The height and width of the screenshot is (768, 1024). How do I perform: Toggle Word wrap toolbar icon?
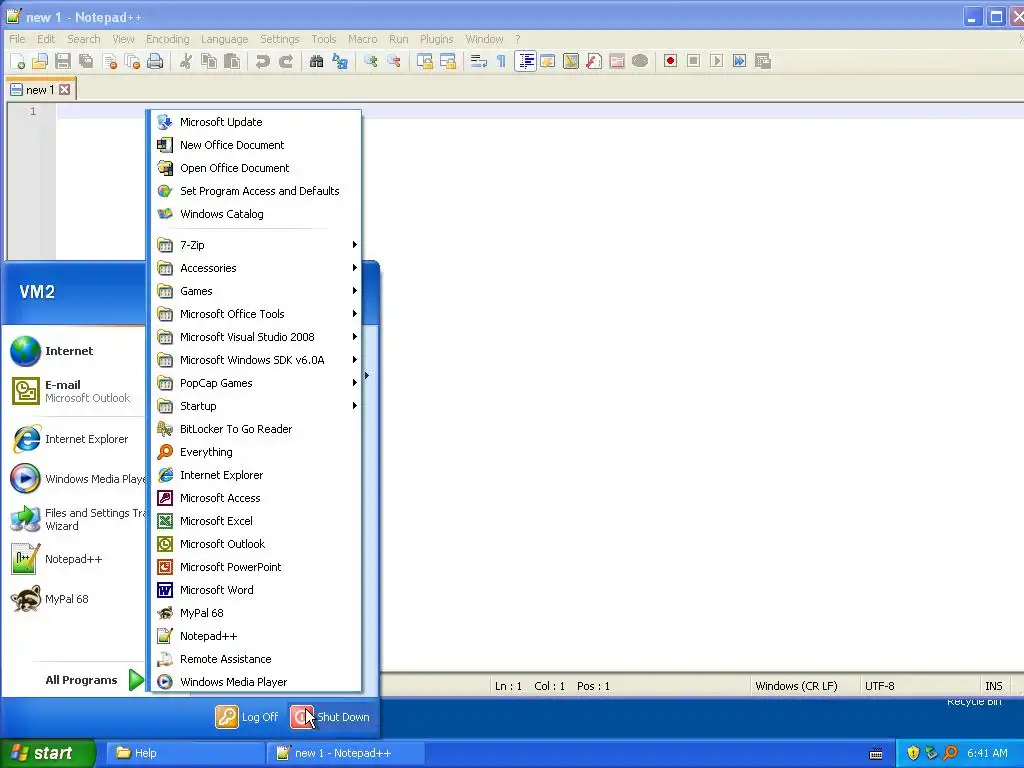[479, 61]
